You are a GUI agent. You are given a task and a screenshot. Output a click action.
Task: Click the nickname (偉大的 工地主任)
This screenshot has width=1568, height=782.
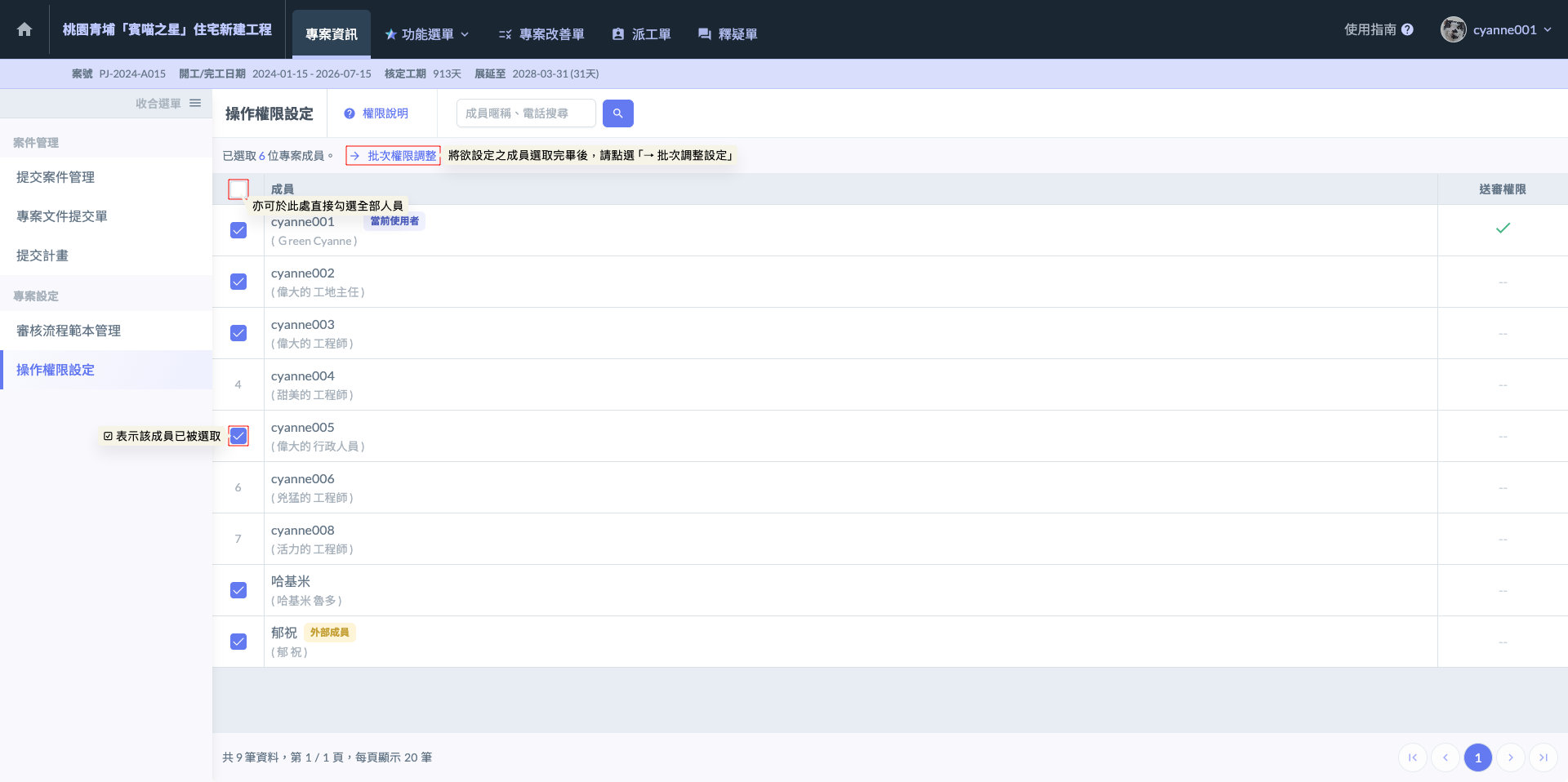[318, 292]
